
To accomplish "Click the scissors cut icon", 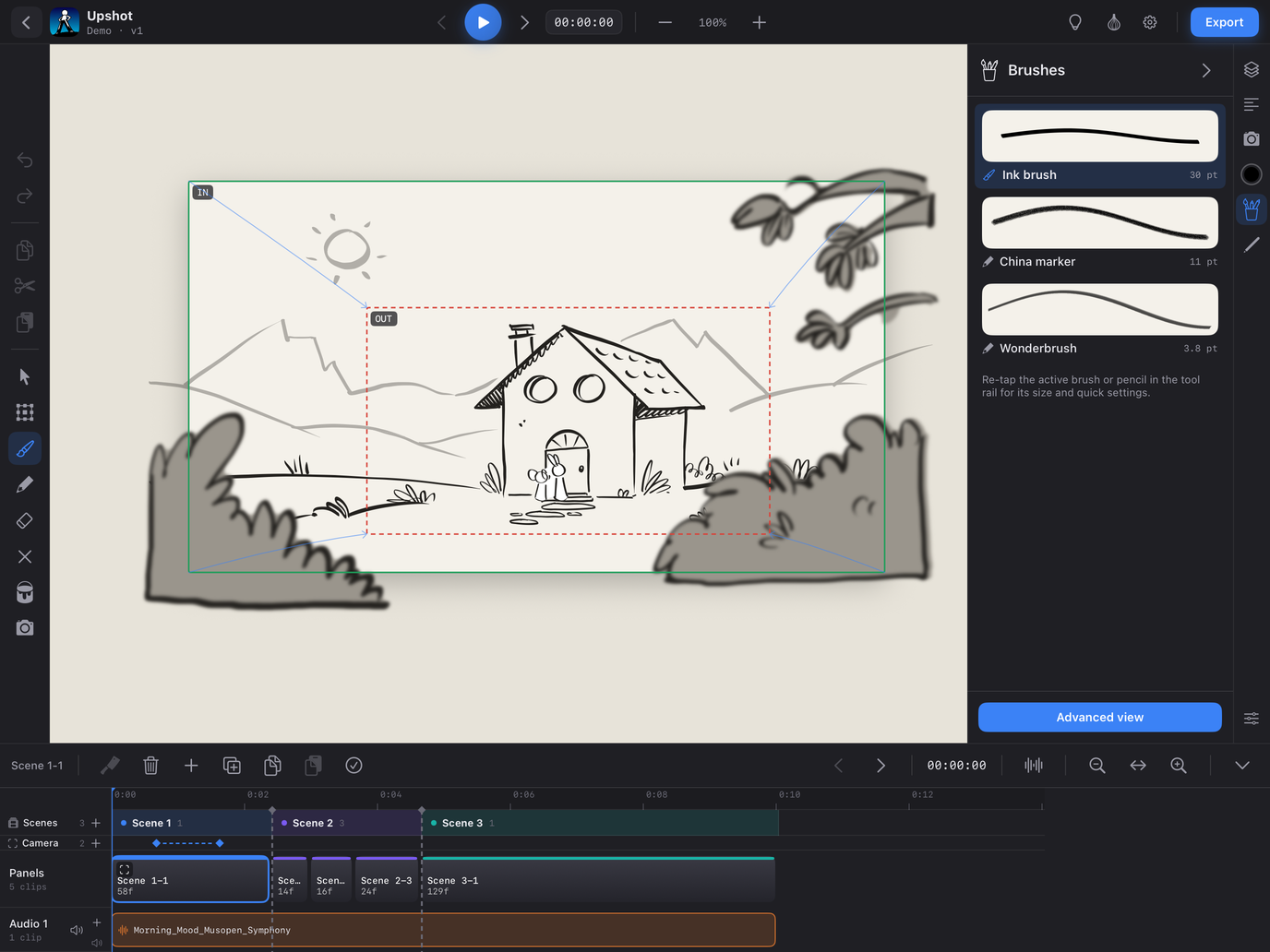I will pos(25,286).
